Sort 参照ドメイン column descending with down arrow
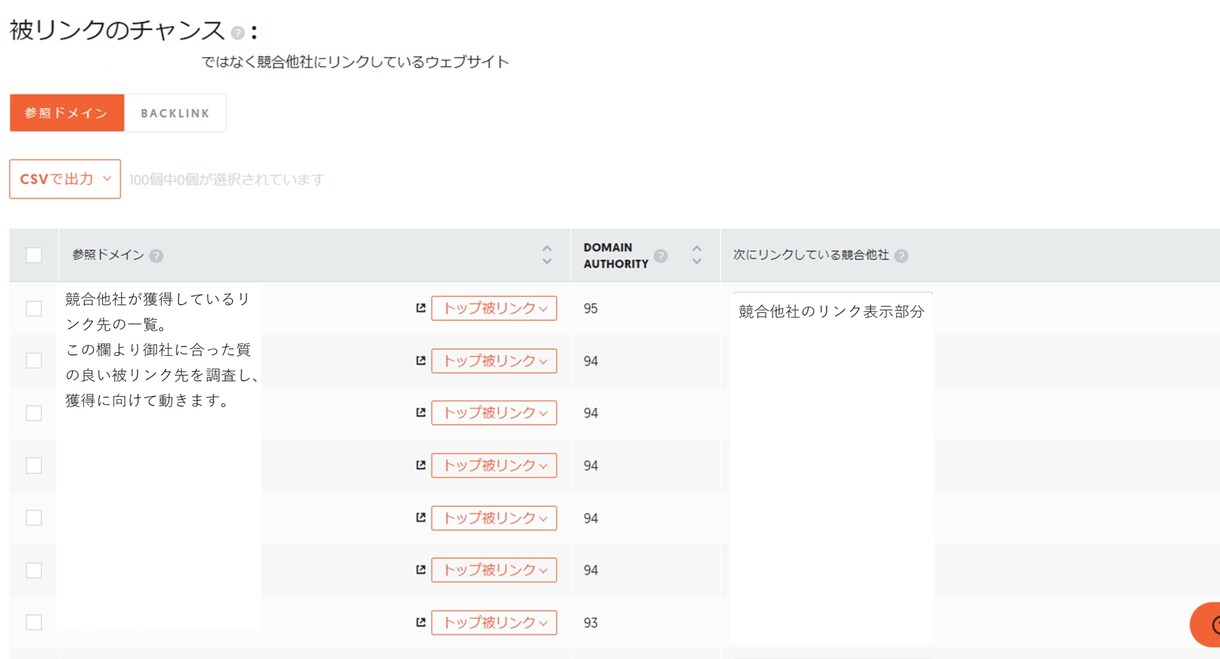 coord(547,262)
